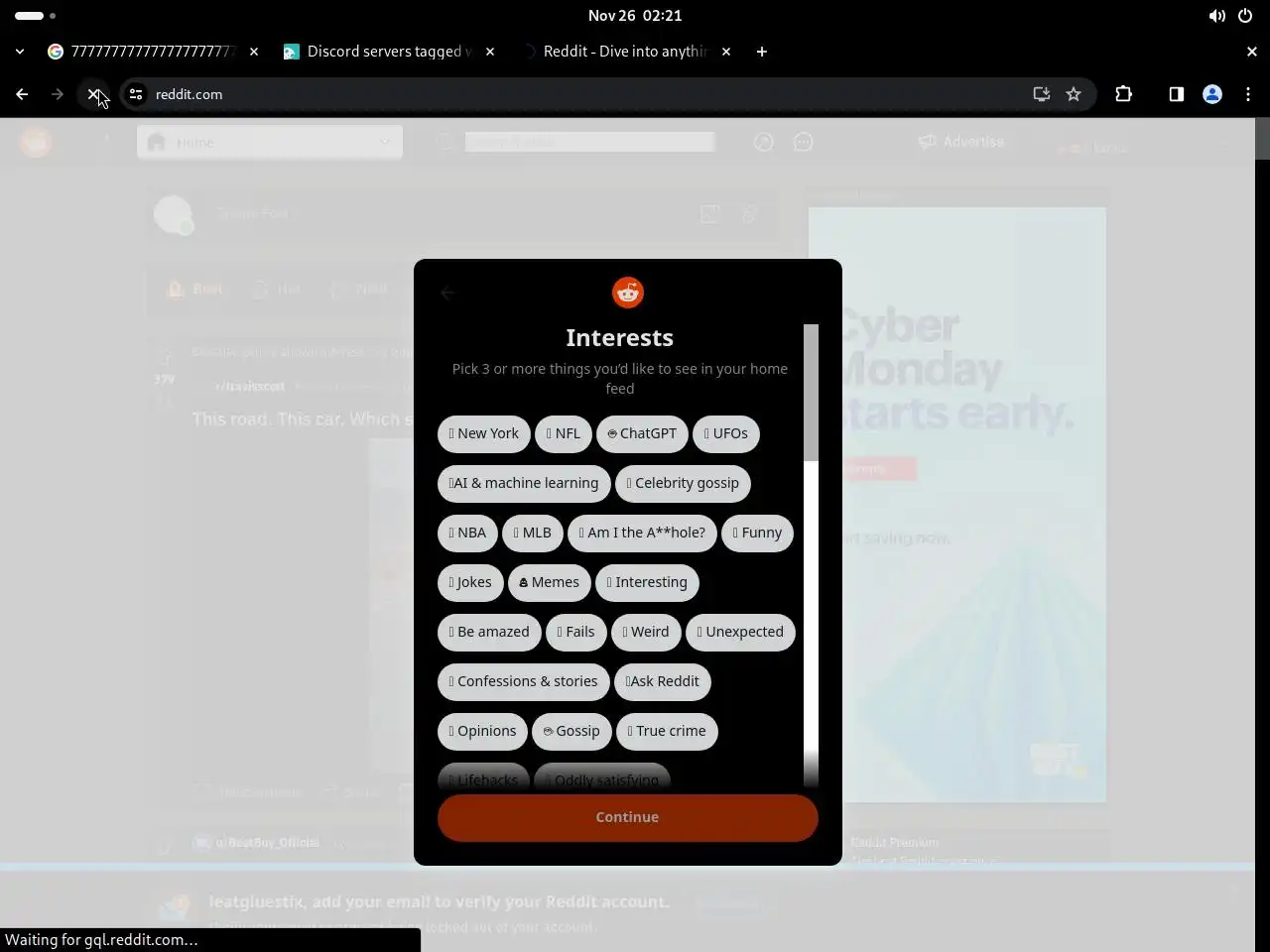Open a new browser tab
Image resolution: width=1270 pixels, height=952 pixels.
762,52
